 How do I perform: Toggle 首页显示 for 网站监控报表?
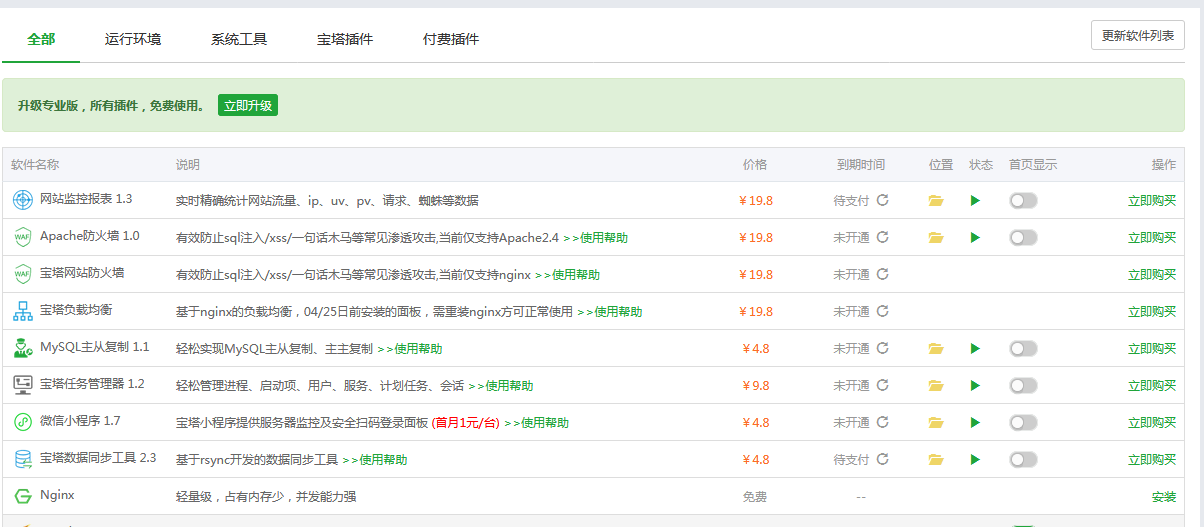coord(1023,200)
